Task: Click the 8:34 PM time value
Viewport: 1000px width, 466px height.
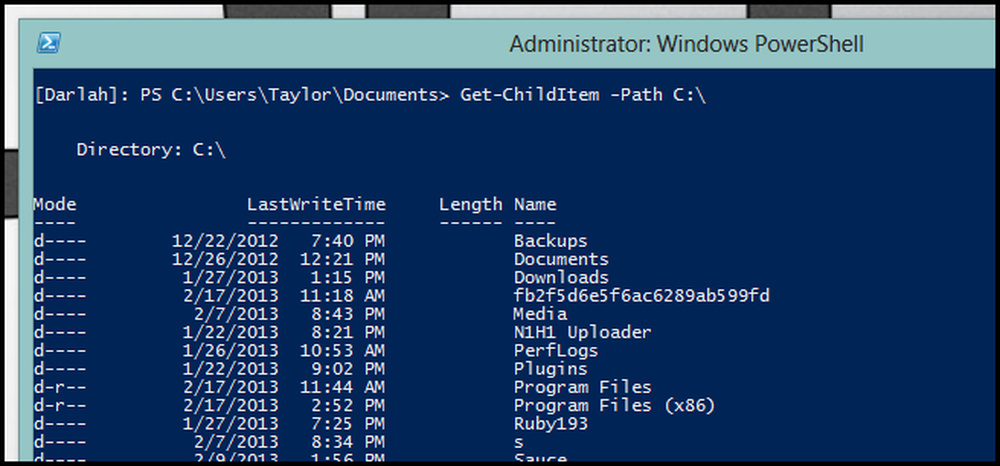Action: point(348,442)
